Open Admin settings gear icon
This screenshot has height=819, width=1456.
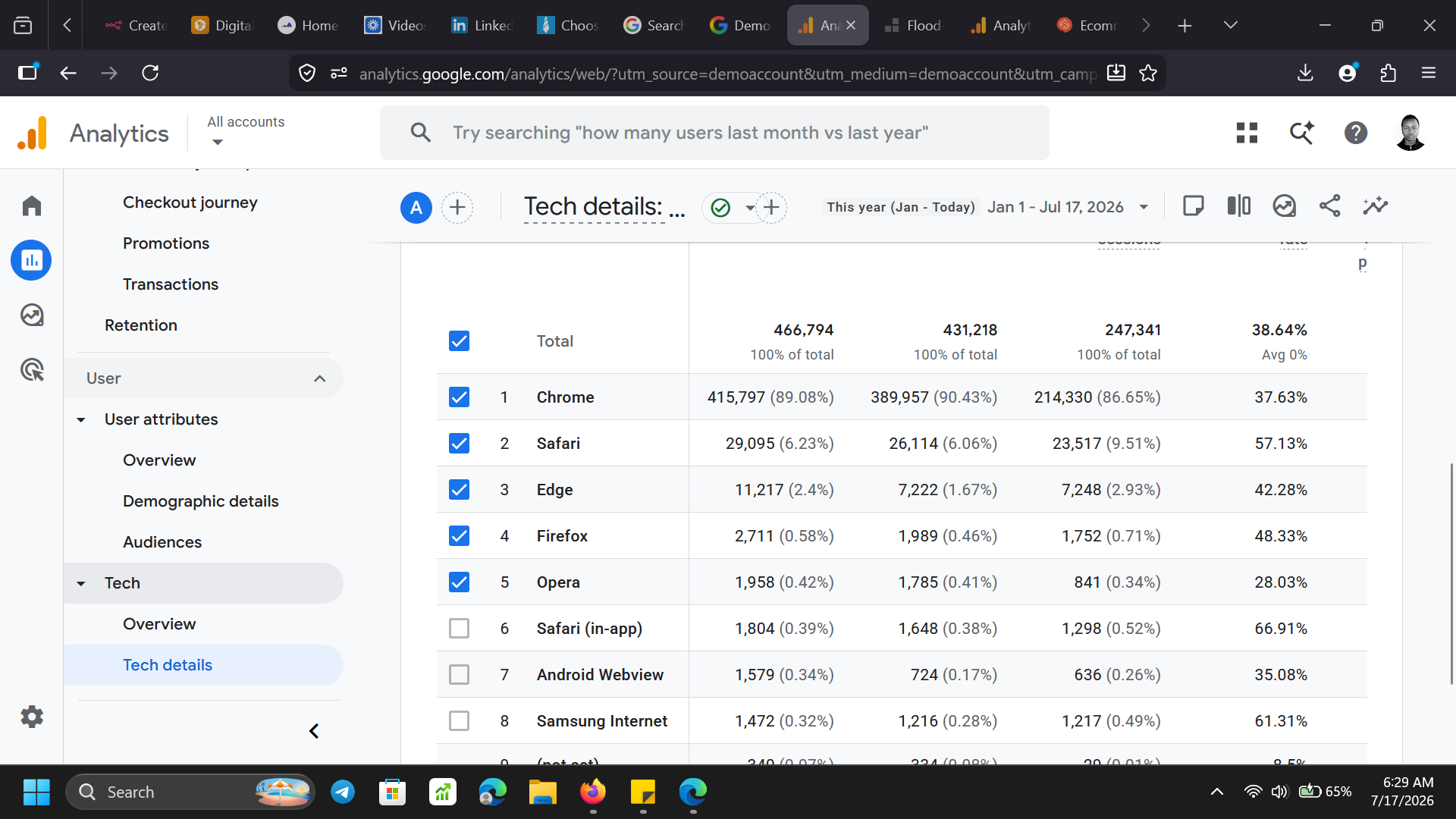(x=31, y=717)
